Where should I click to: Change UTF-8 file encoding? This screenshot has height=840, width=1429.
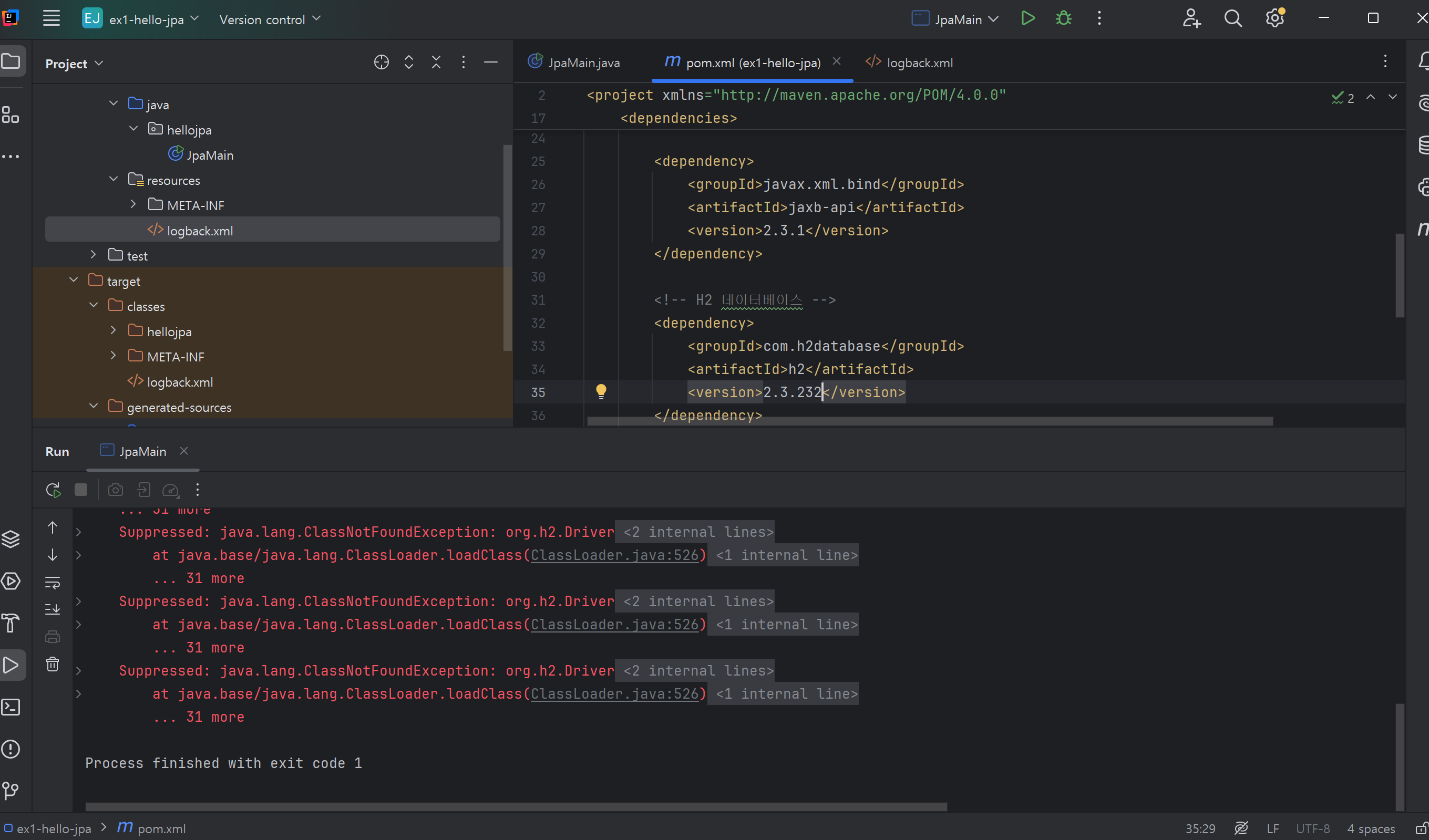click(1312, 828)
